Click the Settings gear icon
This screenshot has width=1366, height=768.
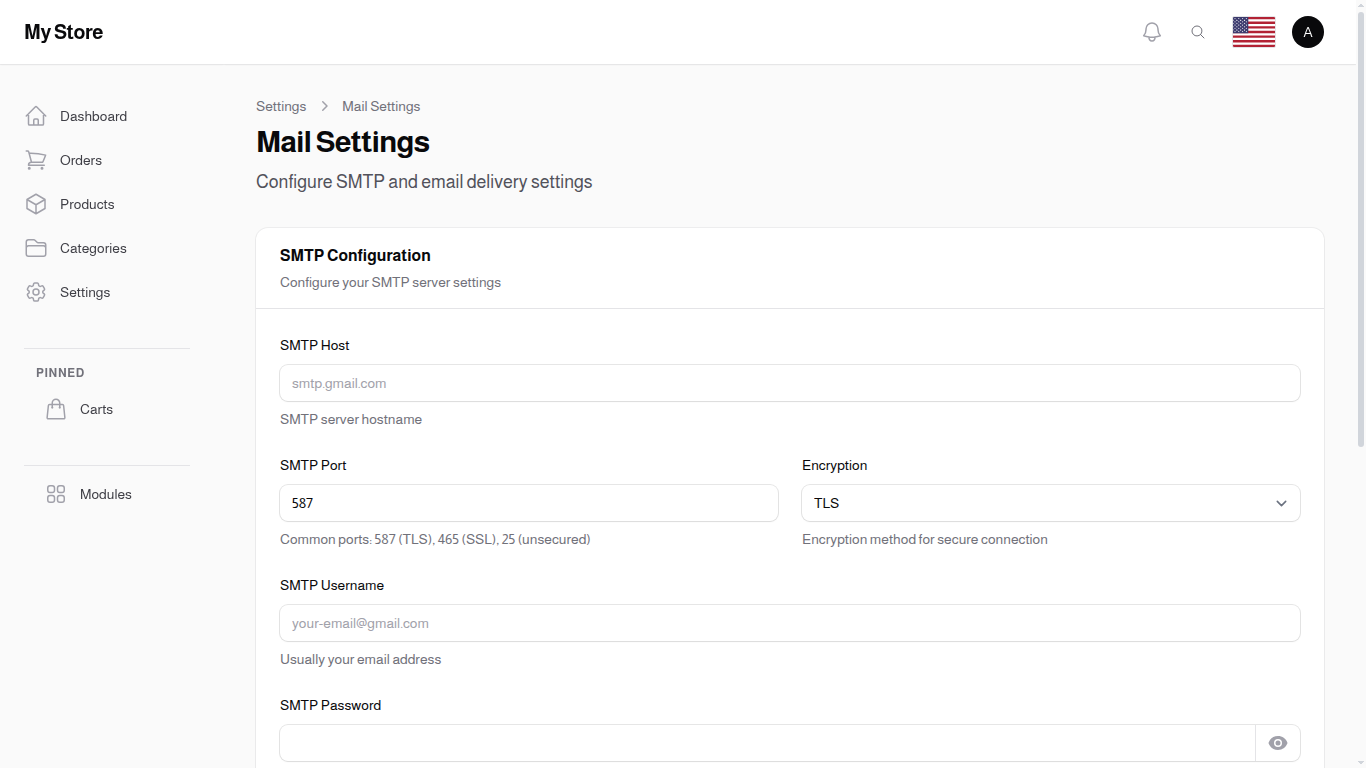(x=36, y=292)
